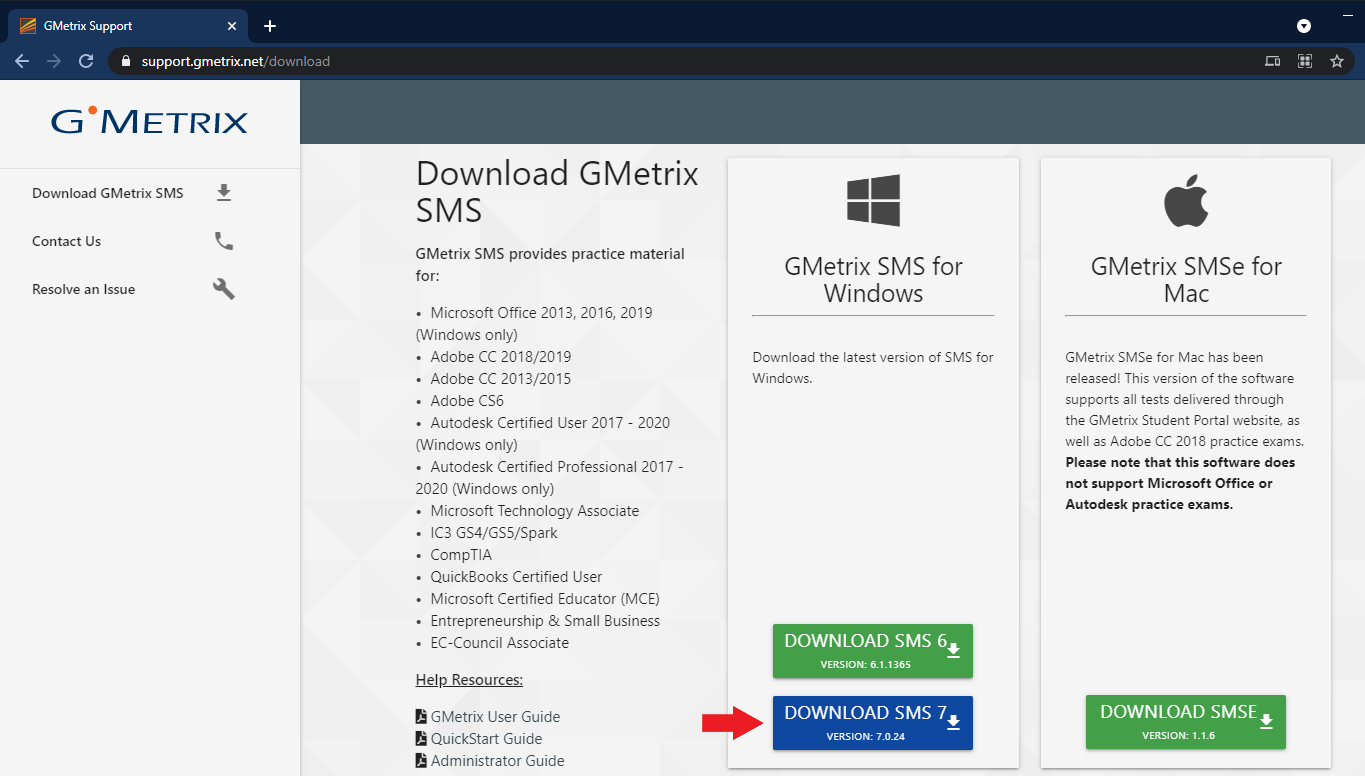Click the Windows logo on the SMS card

coord(873,201)
